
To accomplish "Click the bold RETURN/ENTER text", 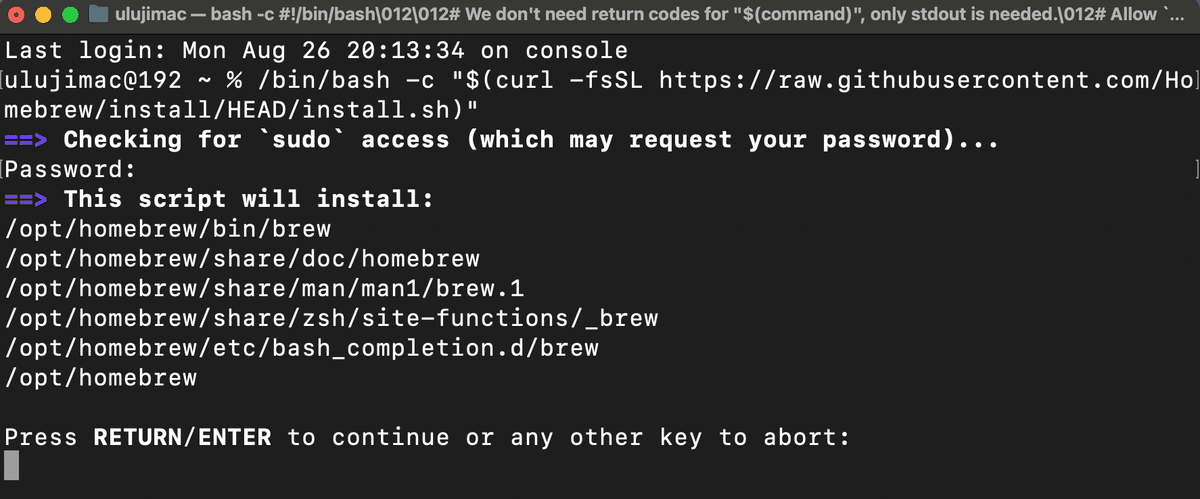I will point(182,437).
